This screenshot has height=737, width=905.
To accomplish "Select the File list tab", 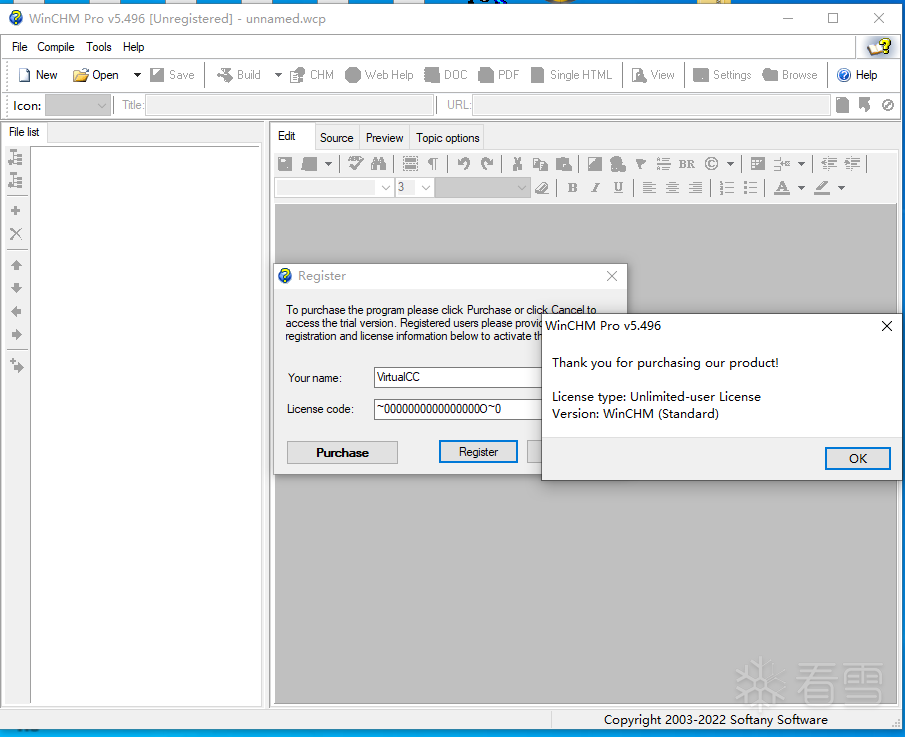I will coord(24,132).
